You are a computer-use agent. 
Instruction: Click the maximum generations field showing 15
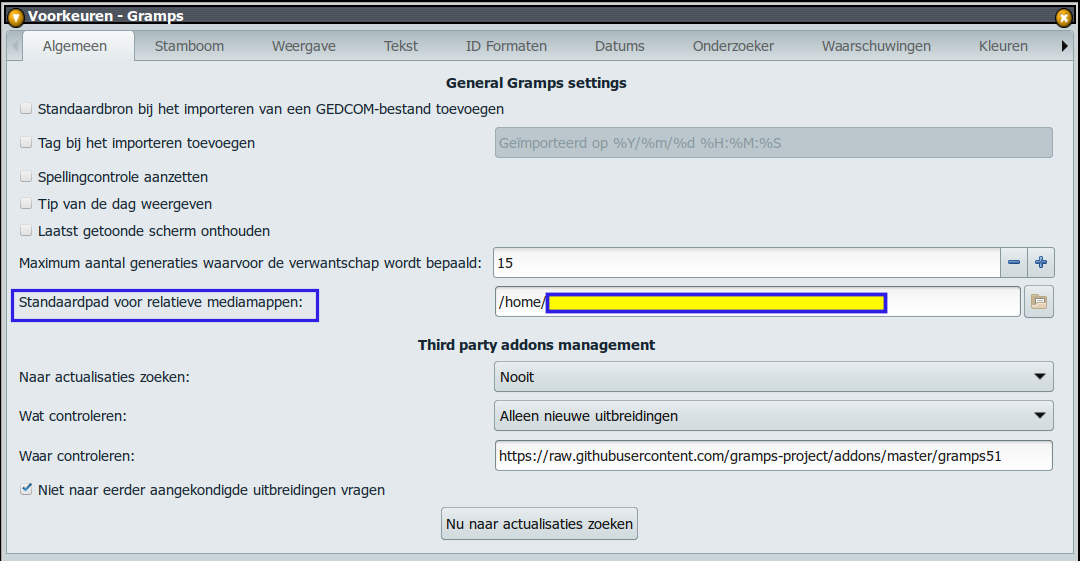tap(747, 263)
